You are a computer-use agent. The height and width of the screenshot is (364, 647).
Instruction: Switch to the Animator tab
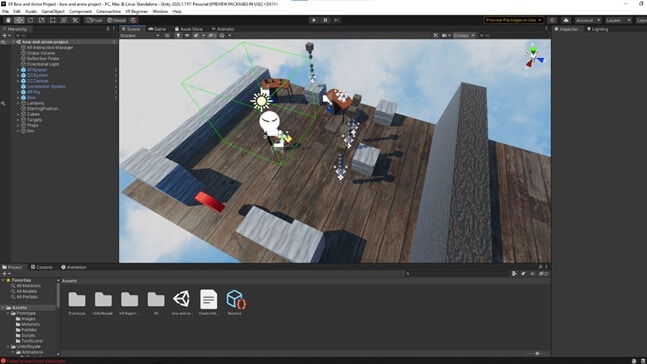click(223, 29)
